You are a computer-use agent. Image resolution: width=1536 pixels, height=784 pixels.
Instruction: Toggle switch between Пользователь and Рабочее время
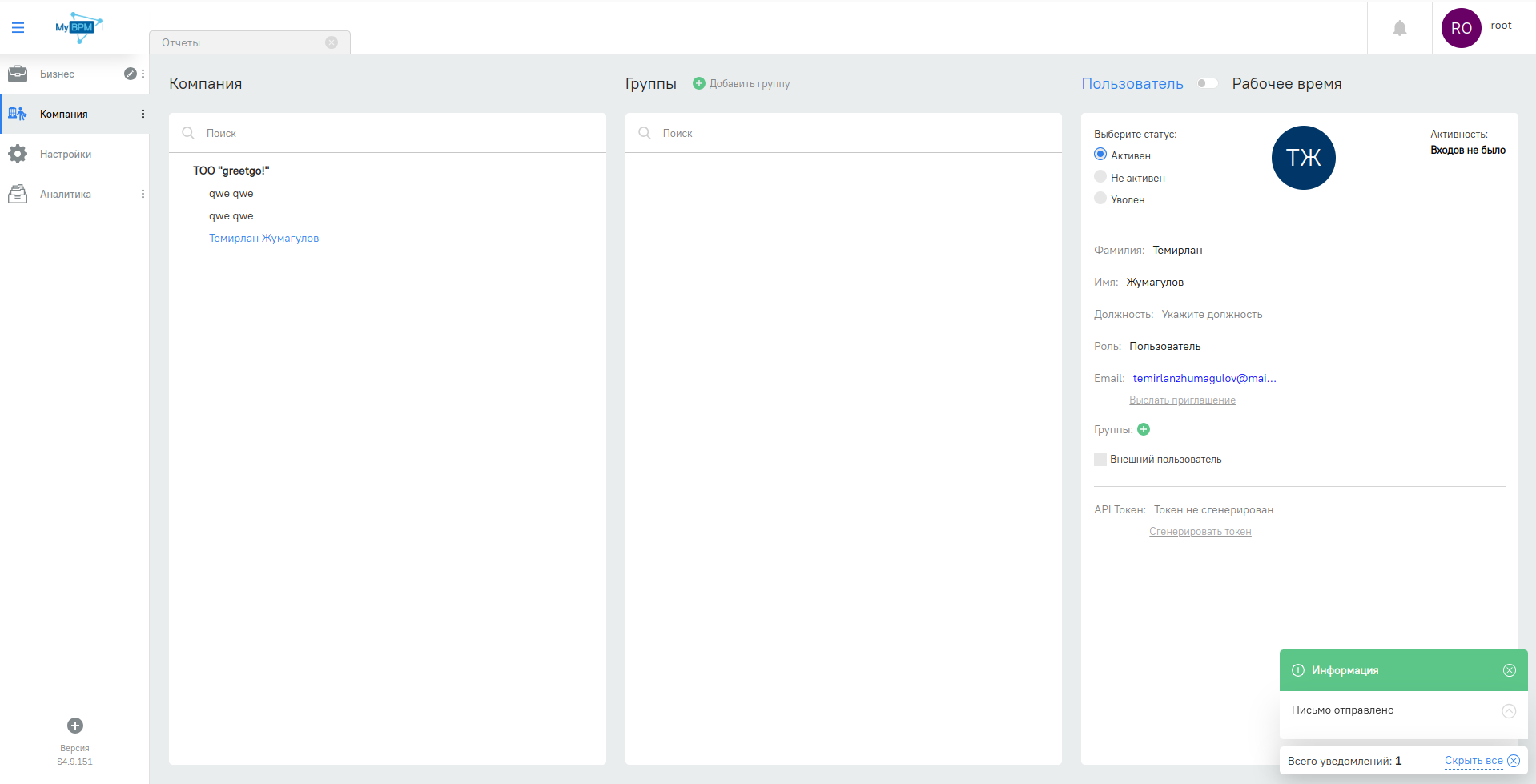1207,83
